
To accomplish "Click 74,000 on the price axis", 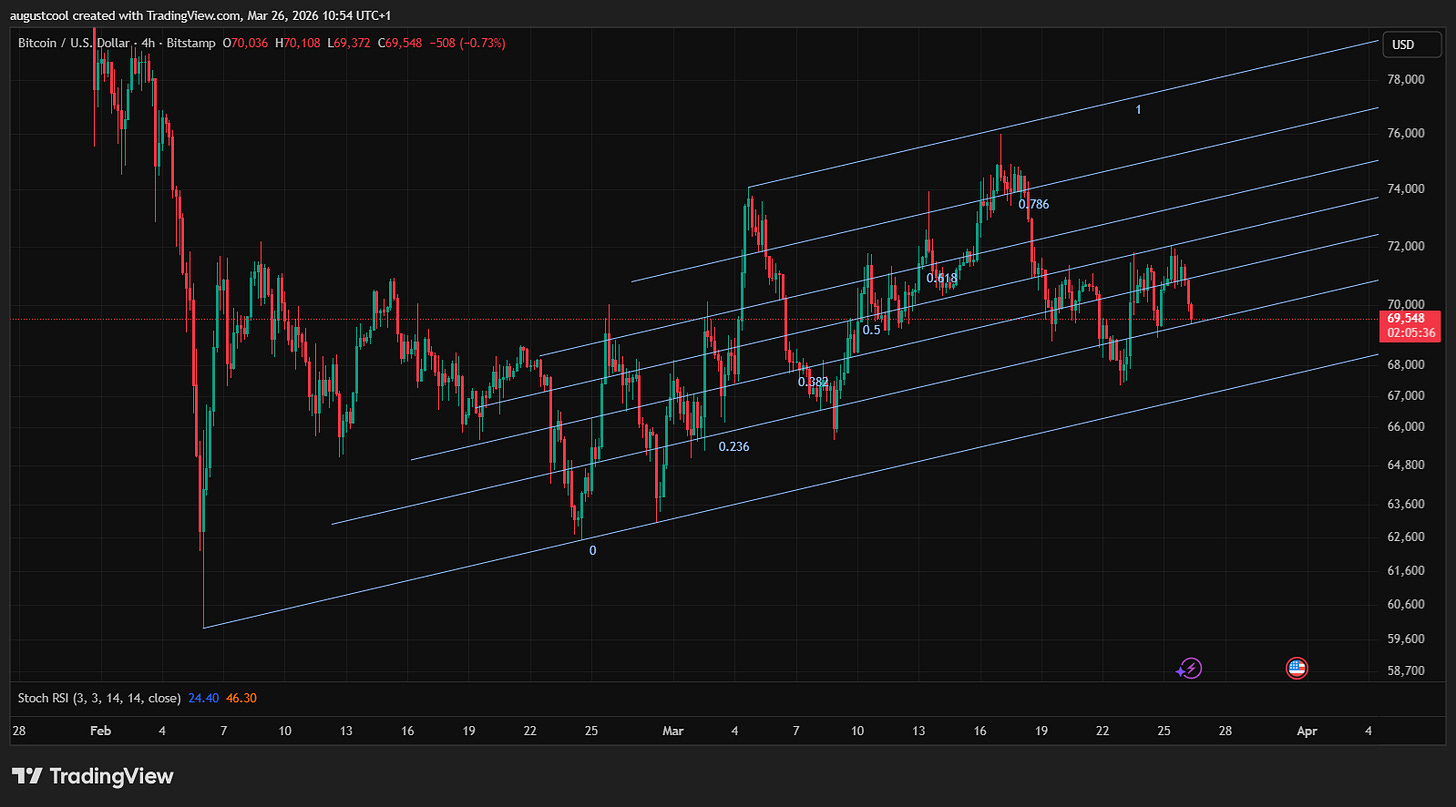I will pyautogui.click(x=1407, y=190).
